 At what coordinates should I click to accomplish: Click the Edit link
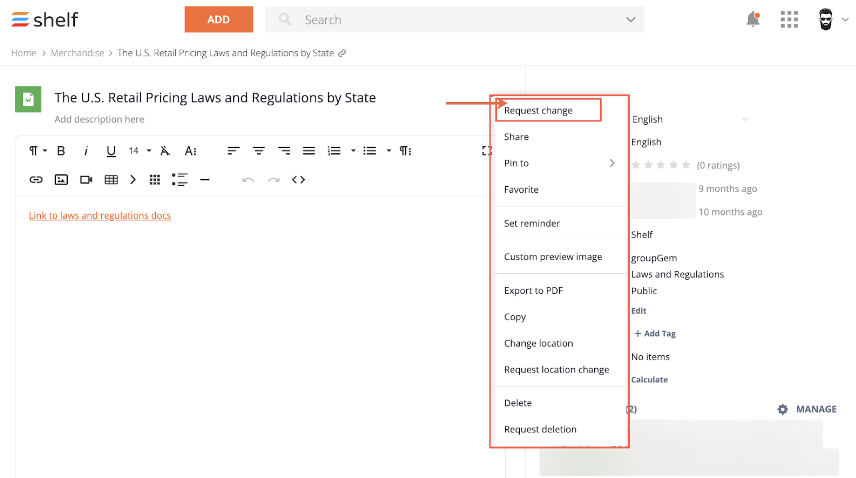[639, 311]
